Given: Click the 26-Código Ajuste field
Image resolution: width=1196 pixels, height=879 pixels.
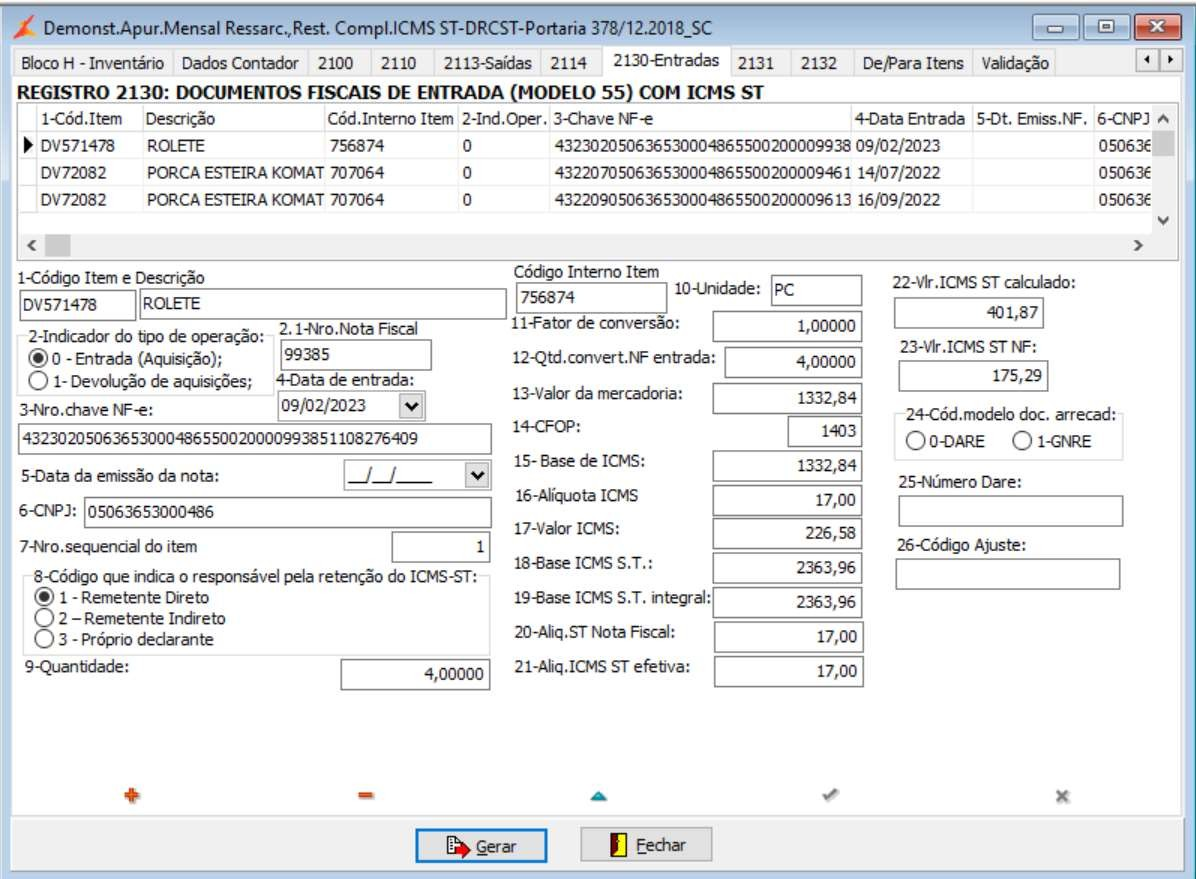Looking at the screenshot, I should pyautogui.click(x=1008, y=574).
